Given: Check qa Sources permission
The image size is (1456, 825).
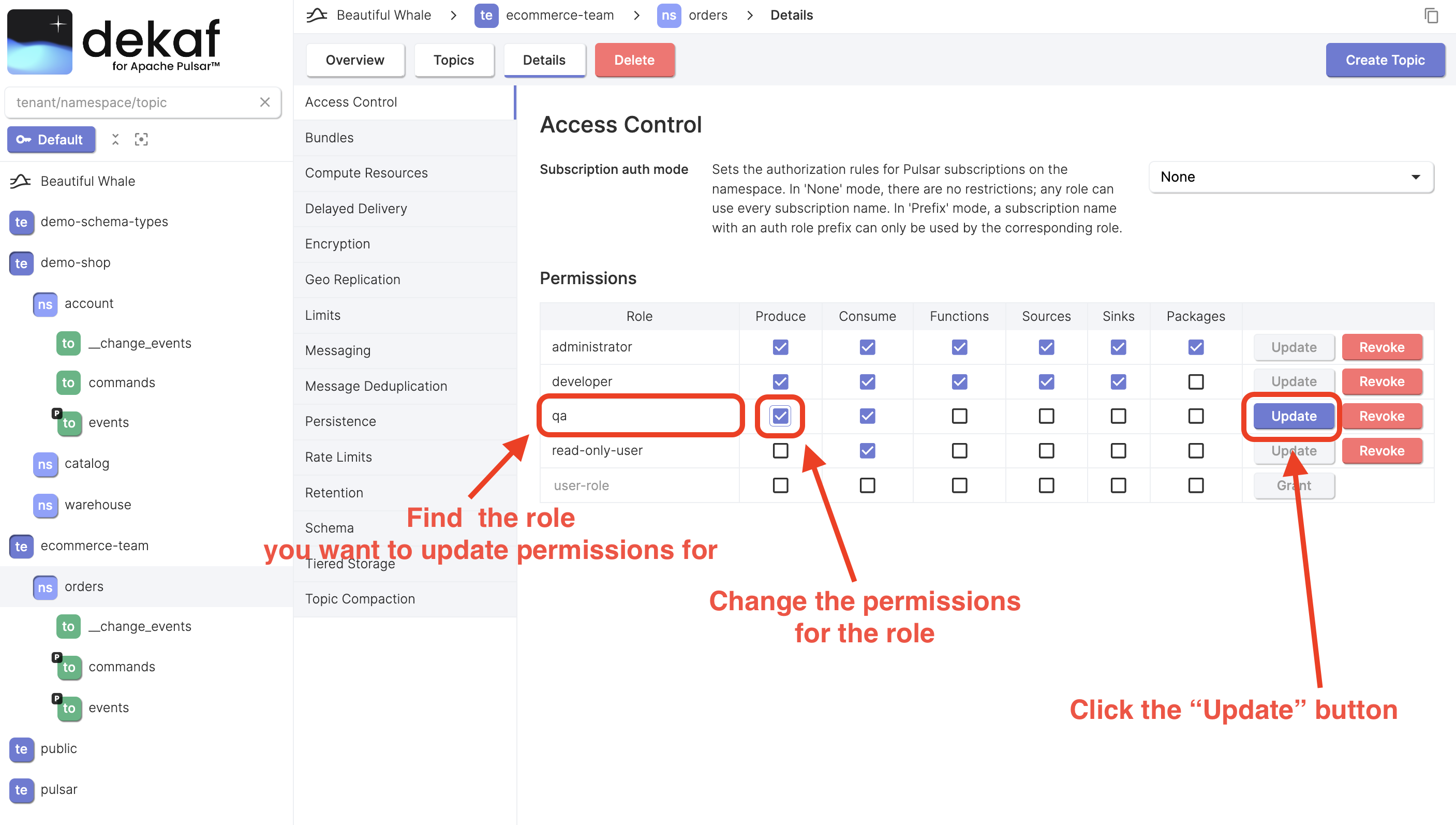Looking at the screenshot, I should point(1046,417).
